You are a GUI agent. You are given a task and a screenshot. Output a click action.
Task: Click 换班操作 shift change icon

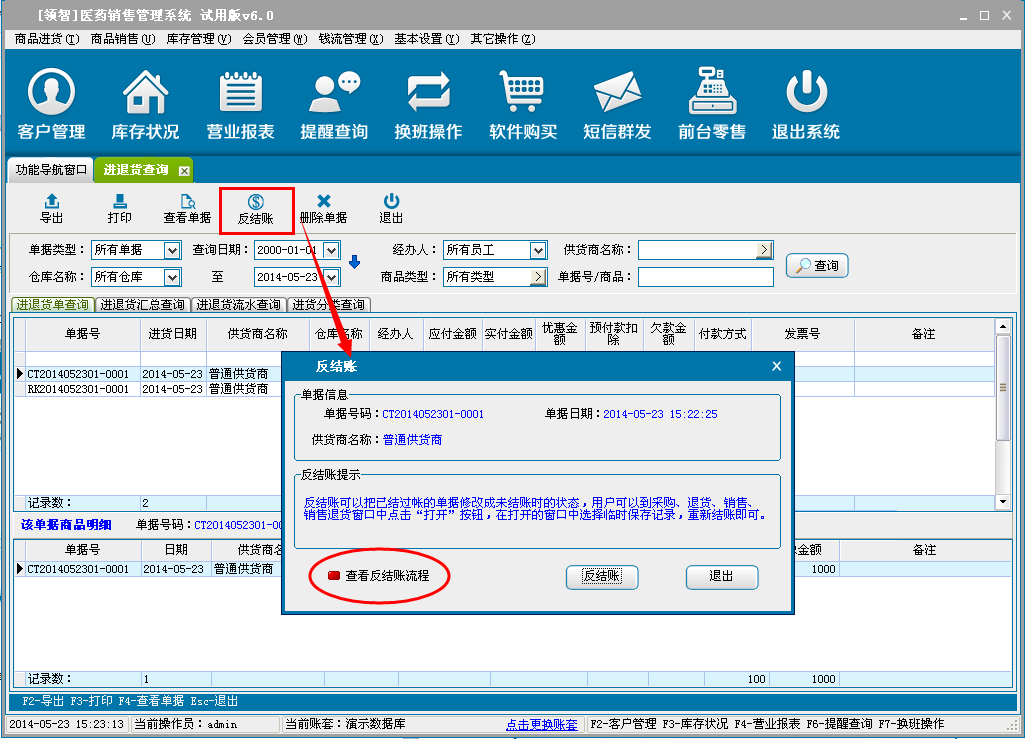click(428, 104)
